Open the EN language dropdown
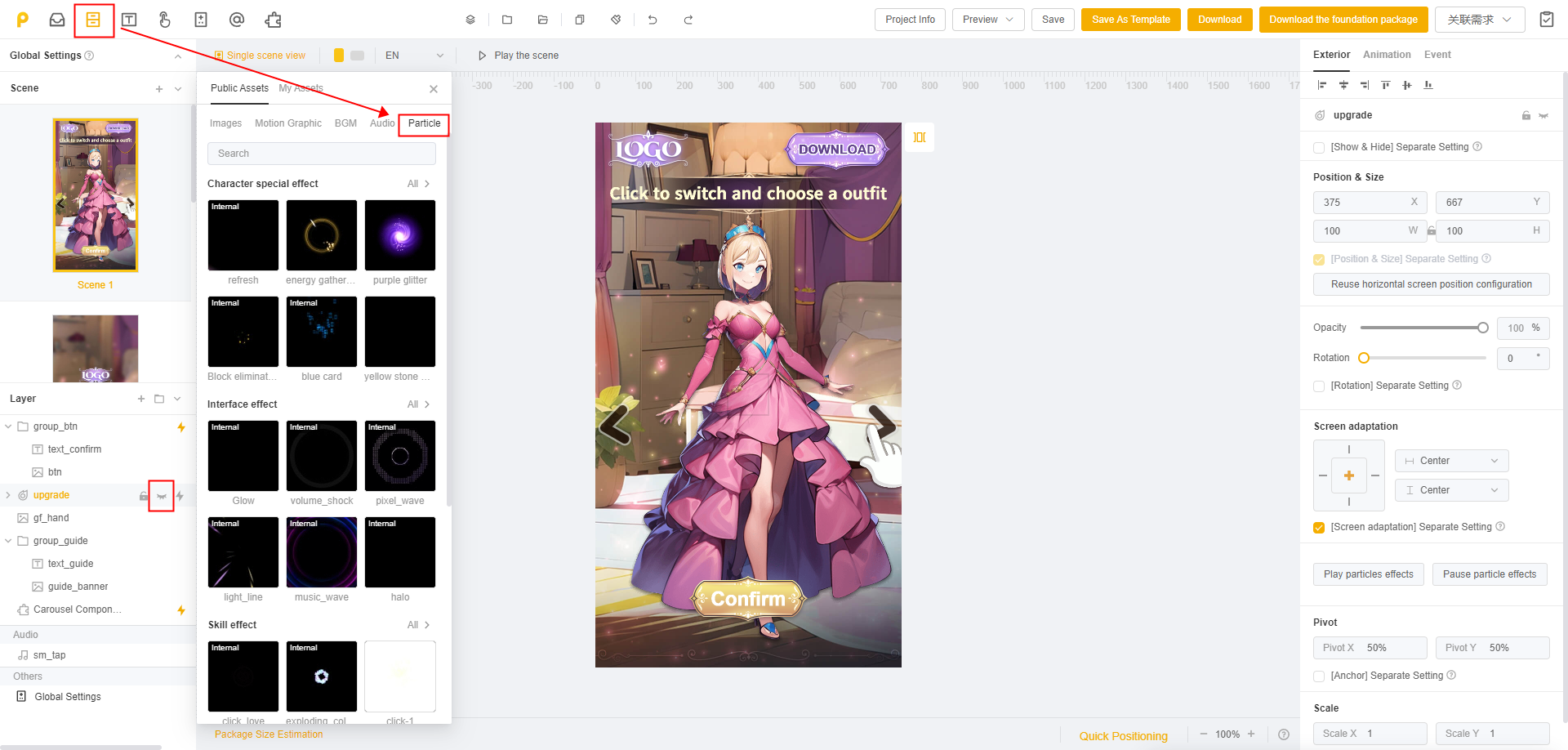 (x=414, y=56)
